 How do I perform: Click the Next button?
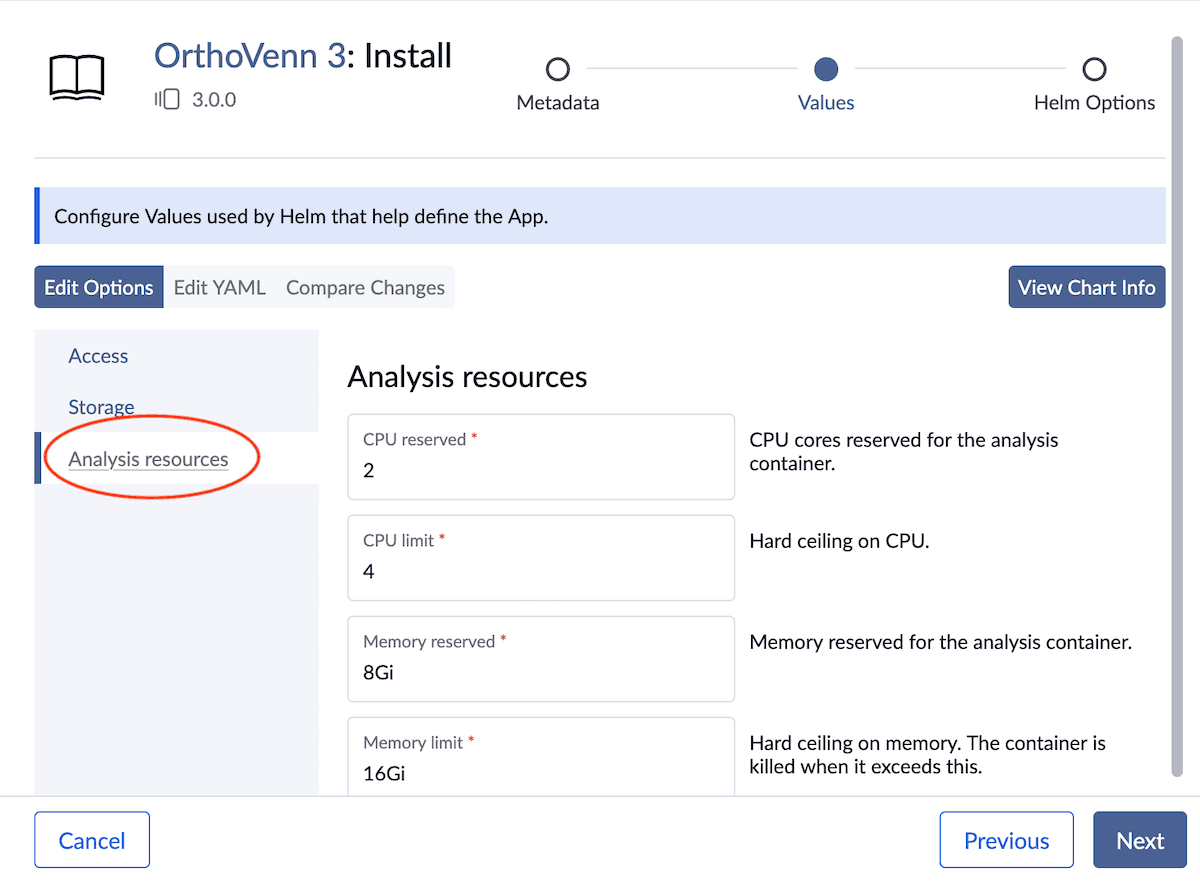[x=1140, y=840]
